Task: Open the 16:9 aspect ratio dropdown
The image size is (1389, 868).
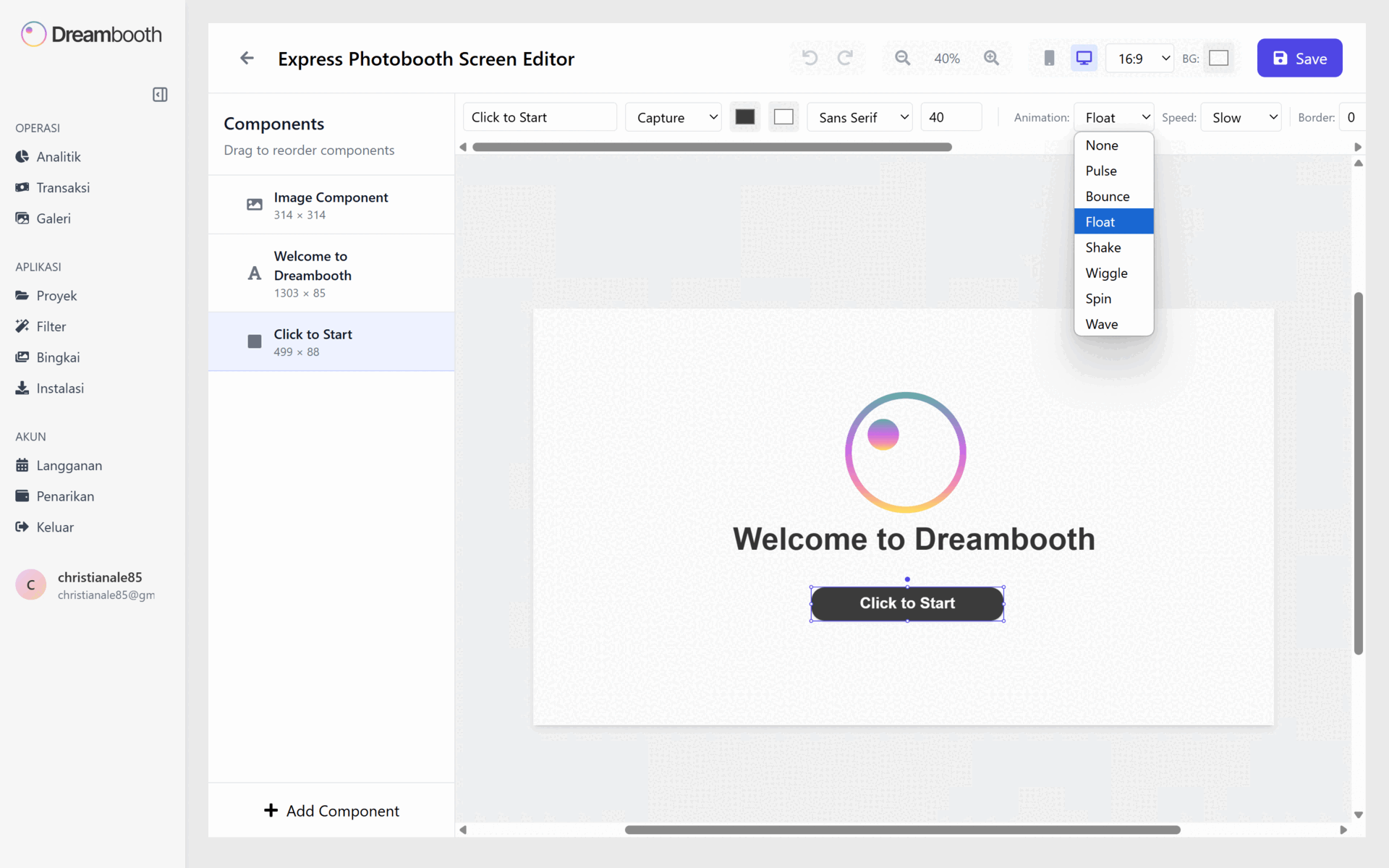Action: coord(1139,59)
